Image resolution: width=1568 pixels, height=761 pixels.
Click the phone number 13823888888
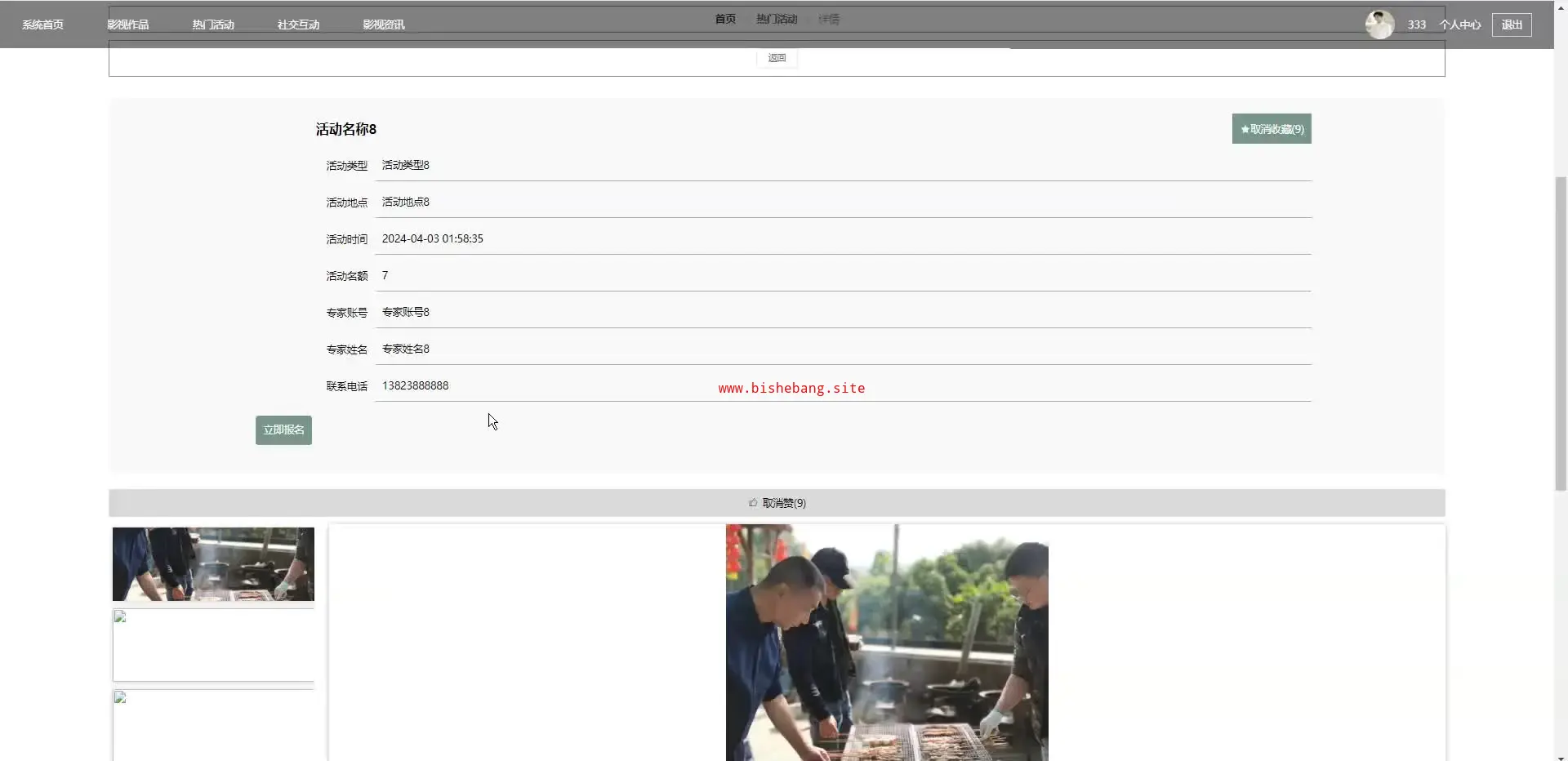pyautogui.click(x=416, y=385)
